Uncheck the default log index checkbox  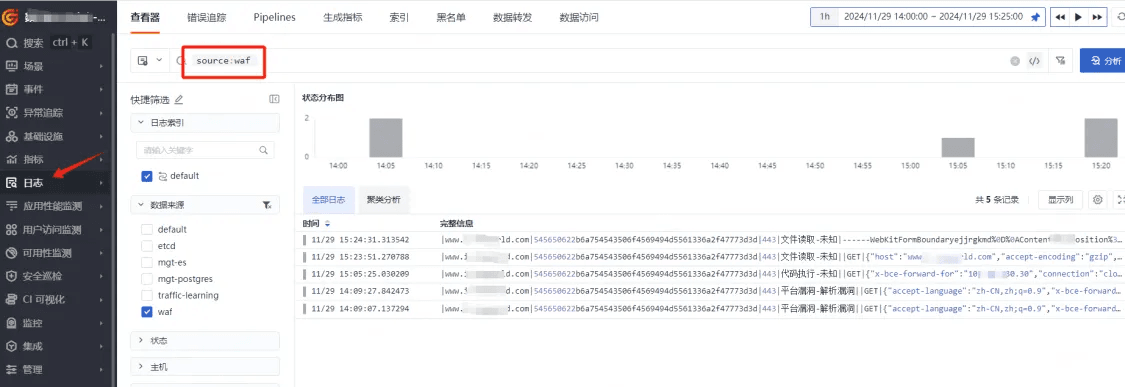[147, 176]
